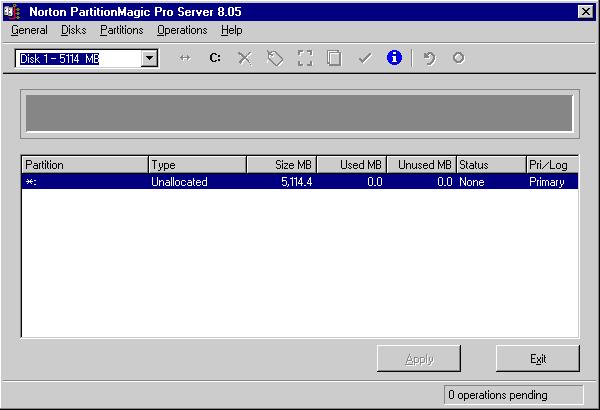Click the Apply button
Viewport: 600px width, 410px height.
(419, 359)
